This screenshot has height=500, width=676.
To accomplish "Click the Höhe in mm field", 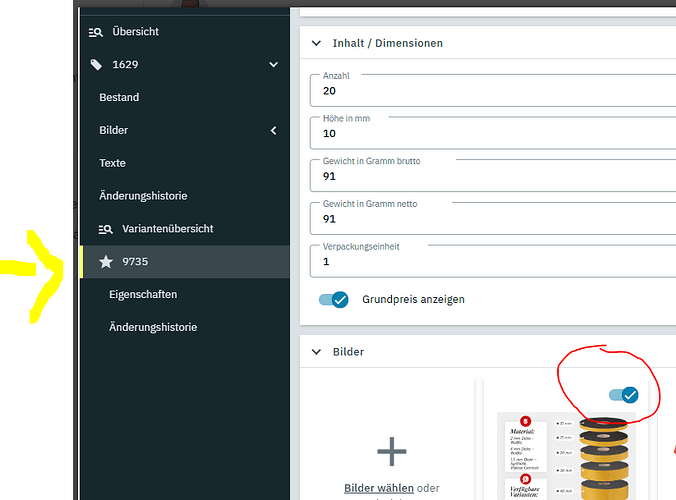I will click(x=495, y=133).
